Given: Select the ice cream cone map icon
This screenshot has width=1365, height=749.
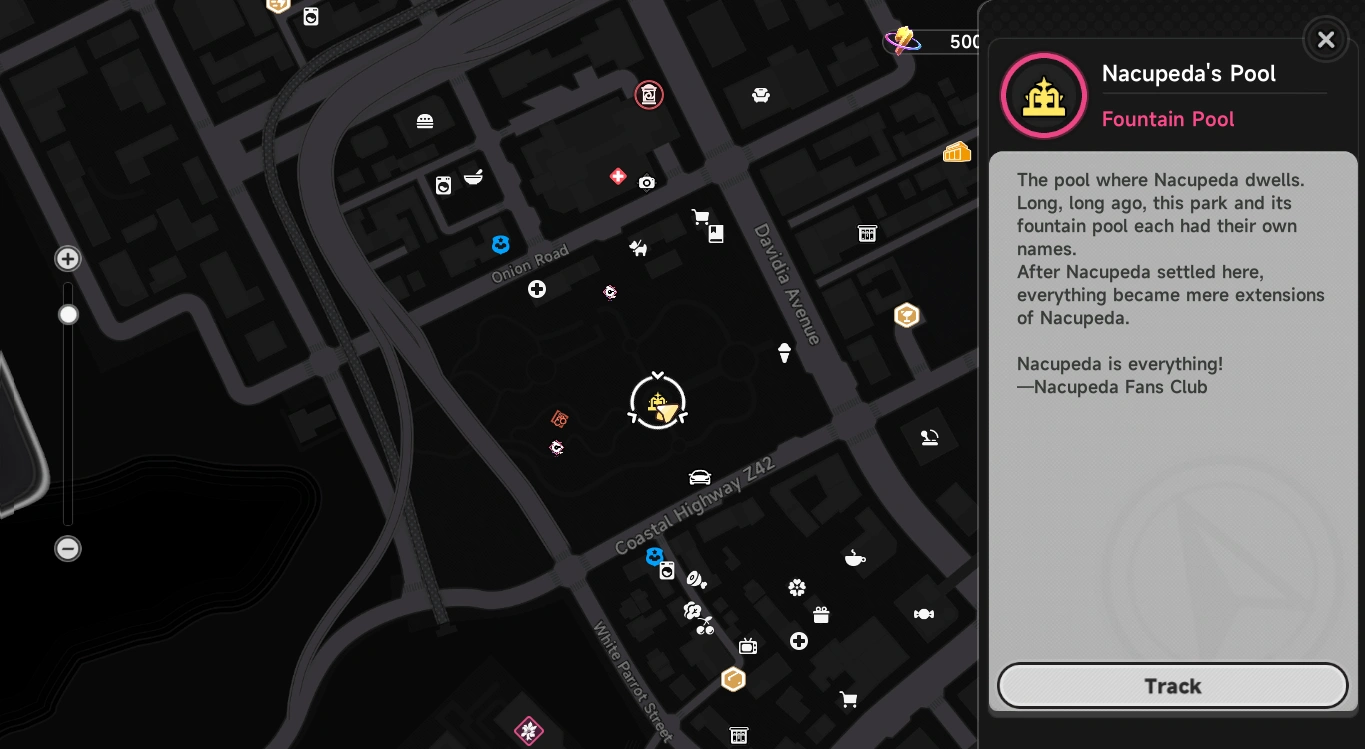Looking at the screenshot, I should pyautogui.click(x=785, y=352).
